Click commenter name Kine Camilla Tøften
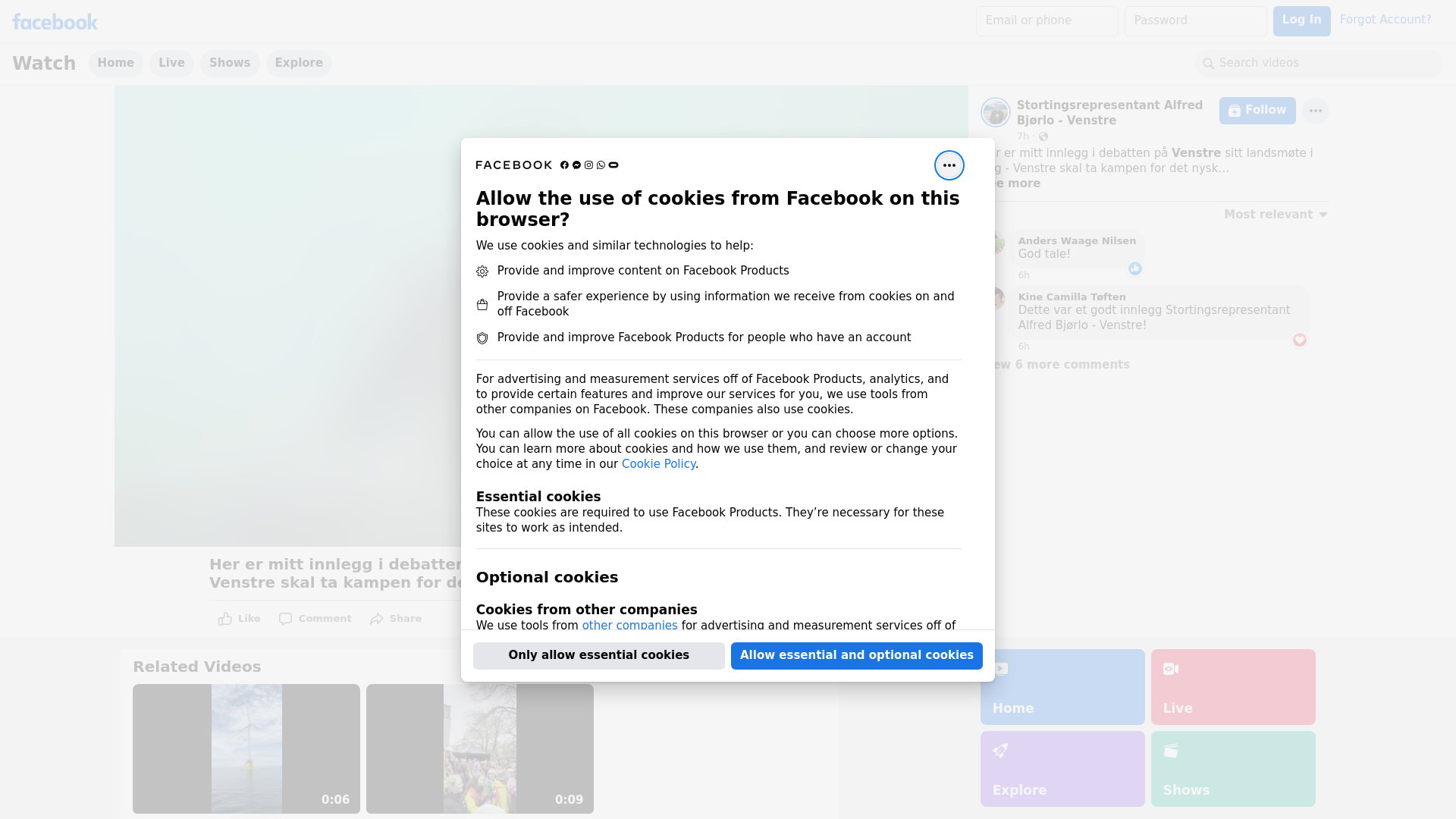This screenshot has height=819, width=1456. [x=1072, y=297]
